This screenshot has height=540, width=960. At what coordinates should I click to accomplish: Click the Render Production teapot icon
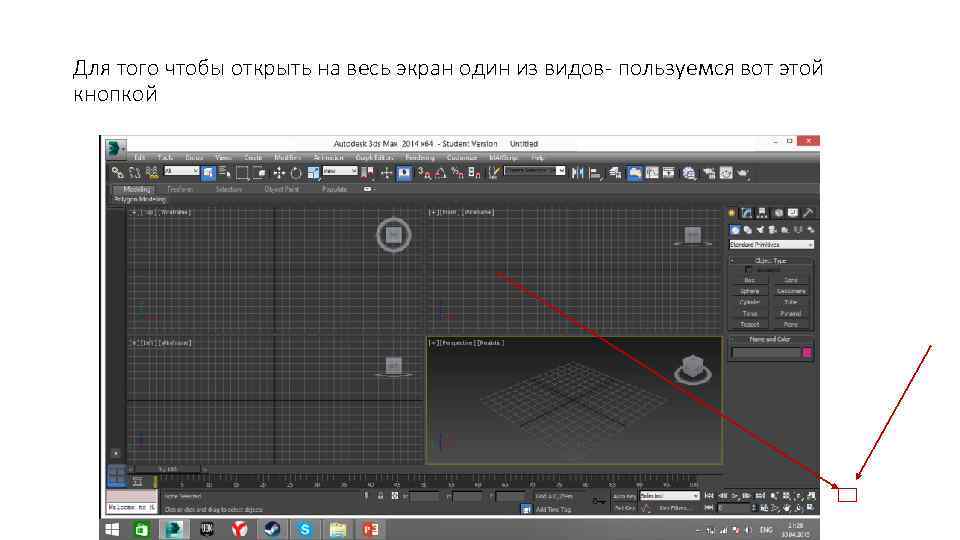pos(743,174)
